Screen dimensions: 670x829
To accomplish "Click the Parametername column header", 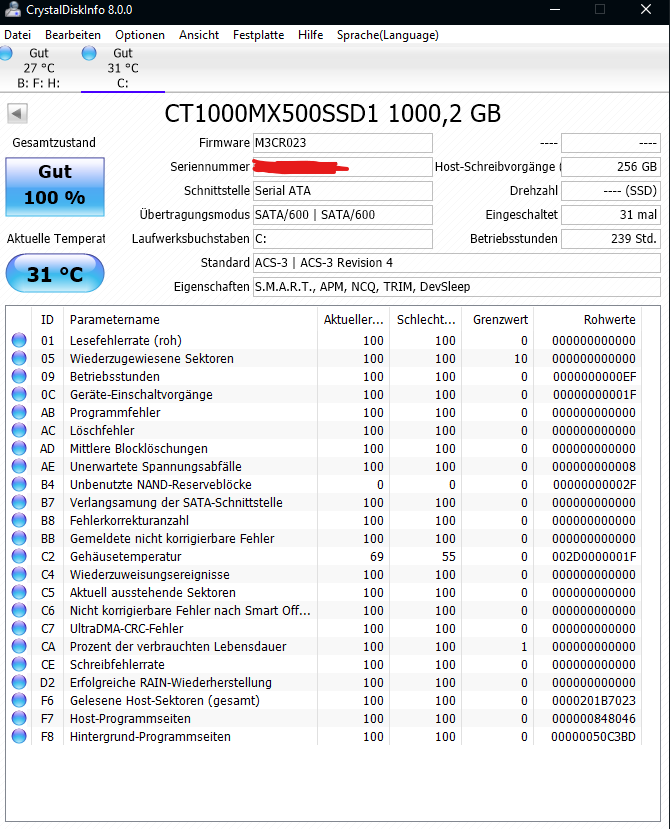I will click(x=190, y=319).
